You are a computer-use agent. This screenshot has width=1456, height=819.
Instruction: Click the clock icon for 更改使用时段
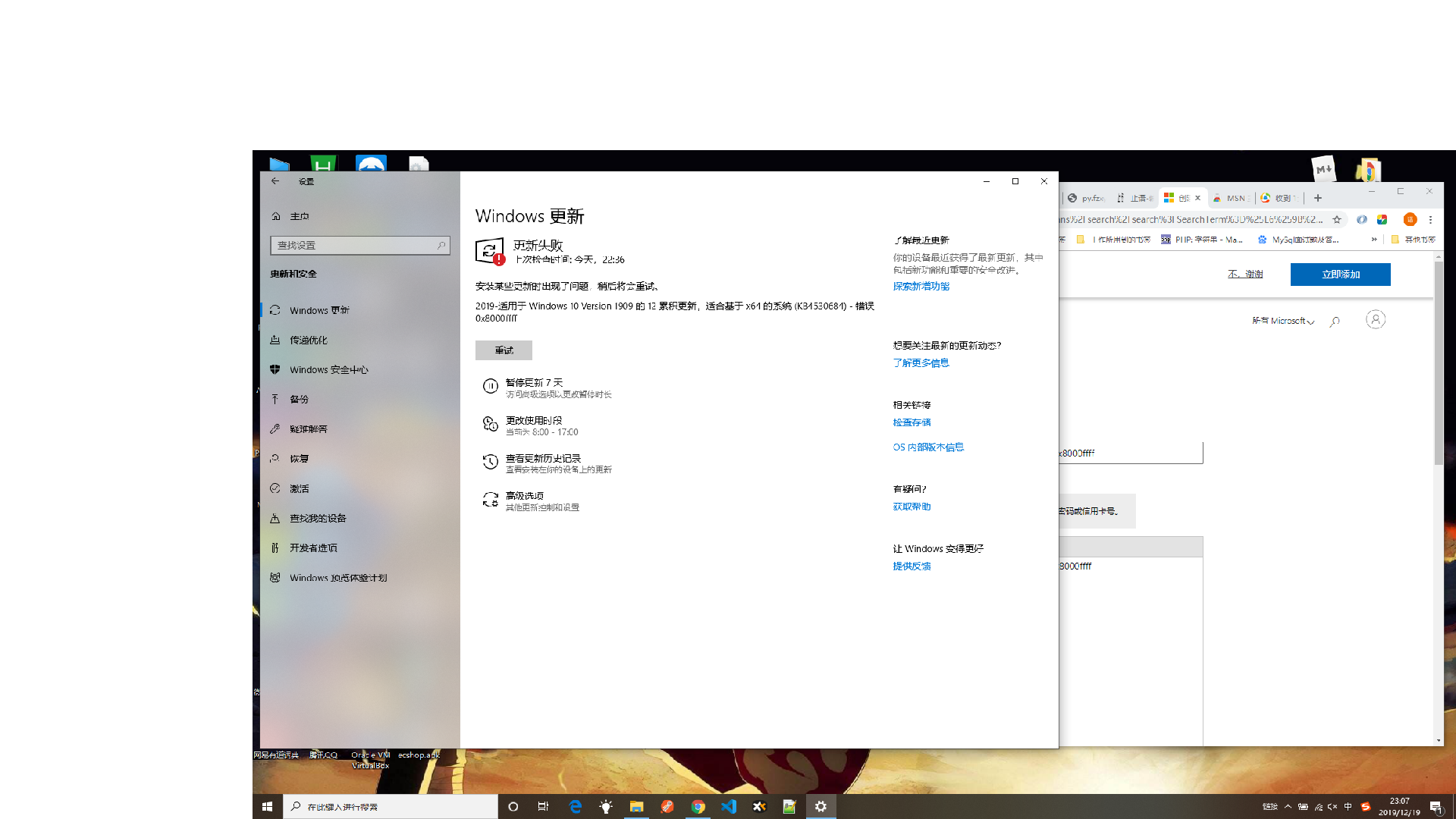tap(491, 424)
